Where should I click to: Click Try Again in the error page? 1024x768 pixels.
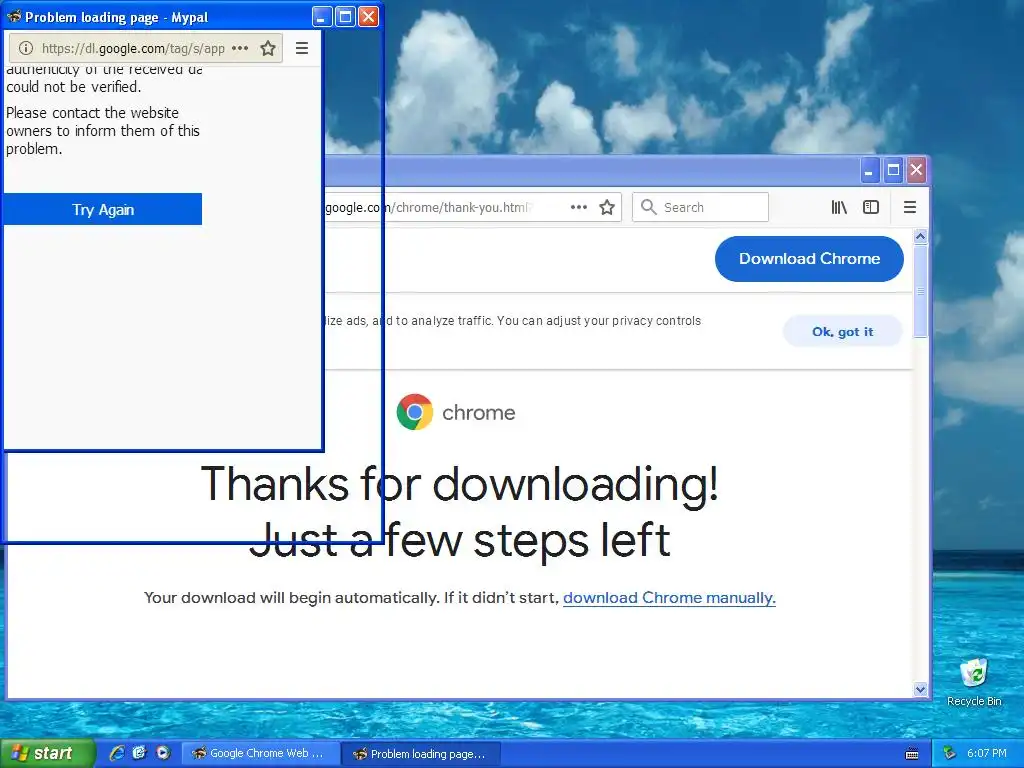click(103, 209)
